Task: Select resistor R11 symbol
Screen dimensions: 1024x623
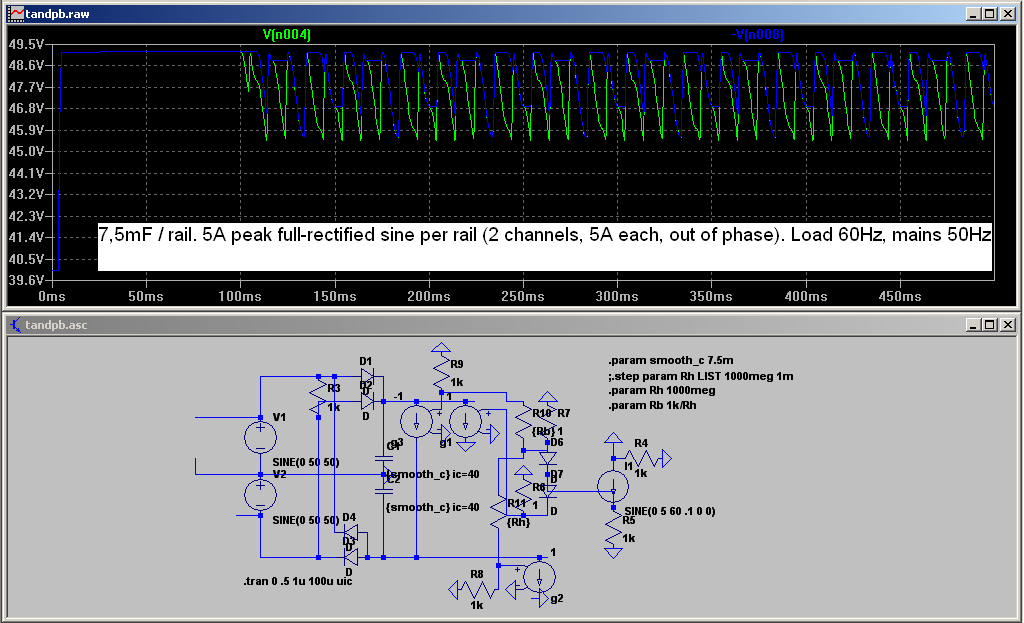Action: (498, 513)
